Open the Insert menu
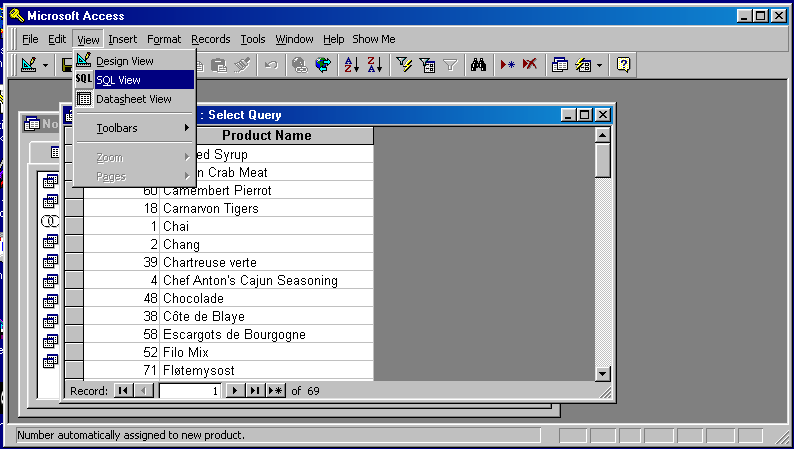Screen dimensions: 794x449 pos(123,39)
